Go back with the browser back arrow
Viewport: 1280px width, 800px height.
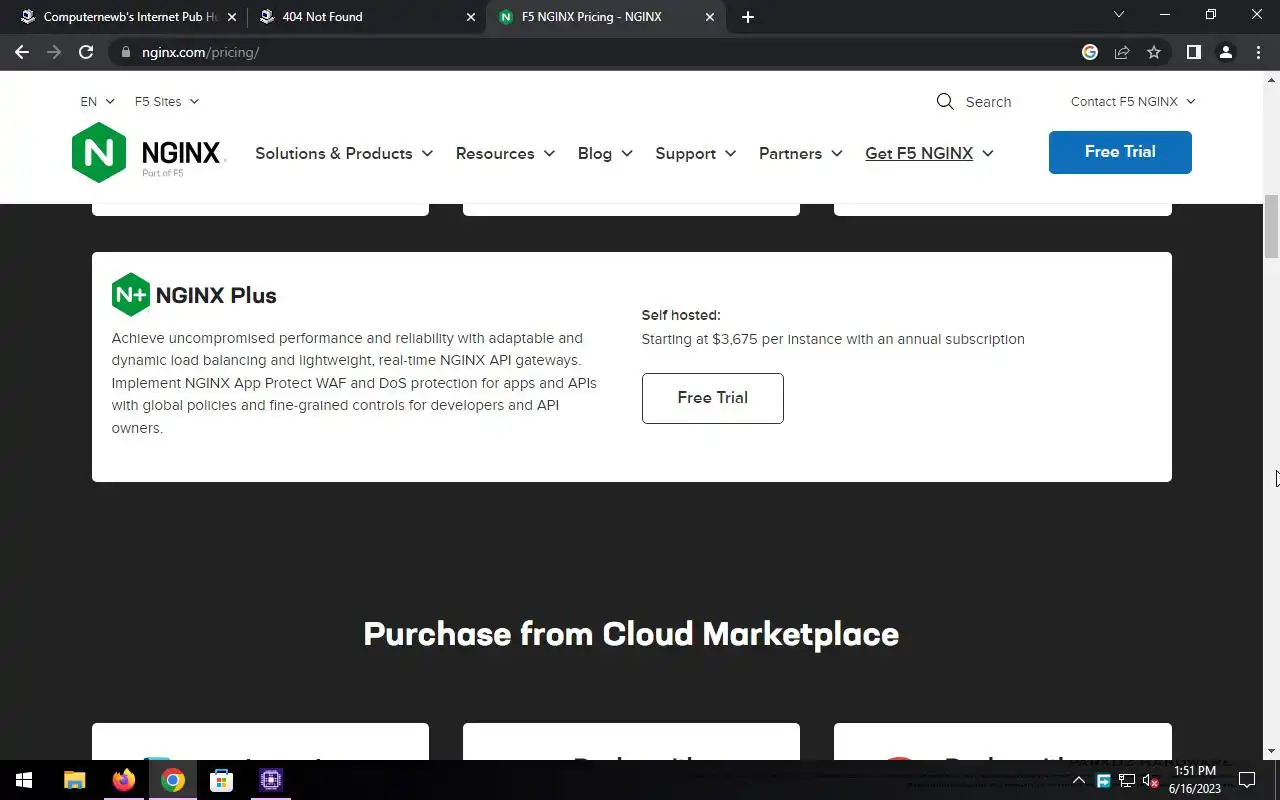[x=22, y=52]
